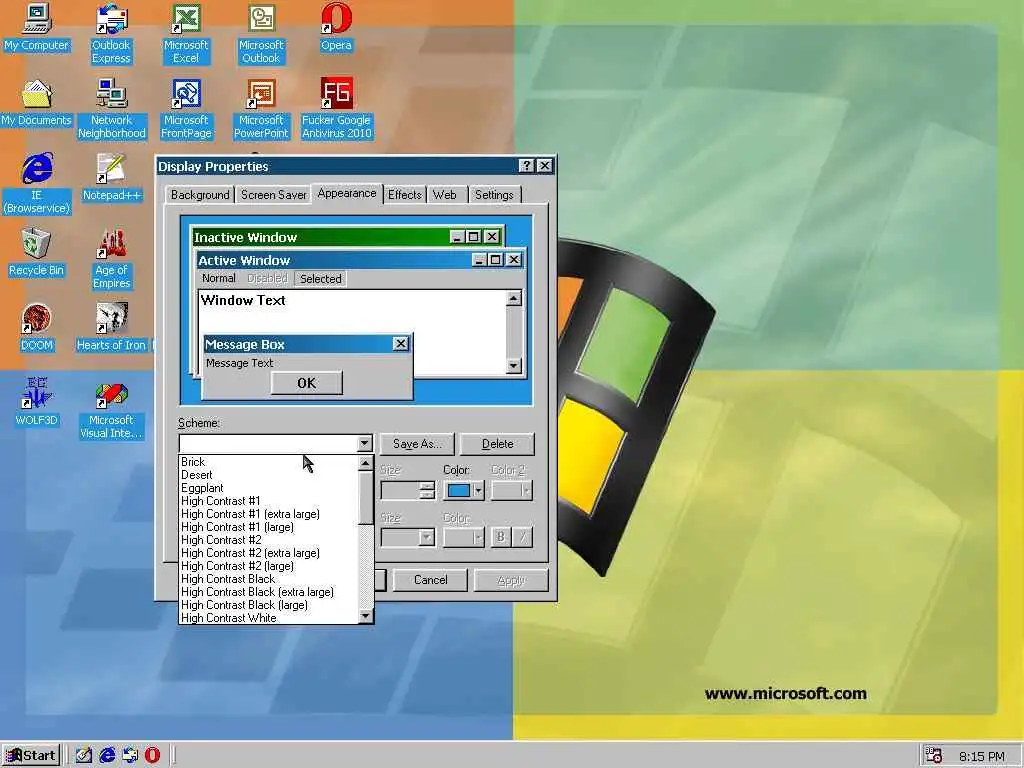Select the DOOM desktop shortcut
This screenshot has height=768, width=1024.
click(37, 328)
